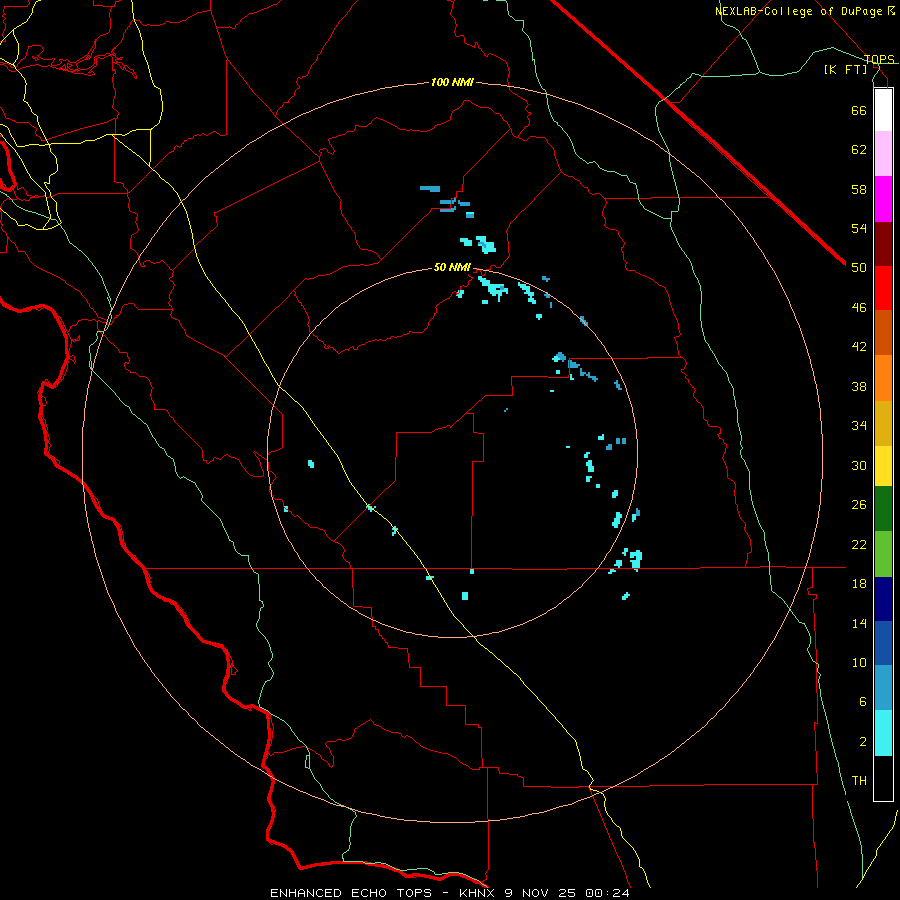The image size is (900, 900).
Task: Click the 50 value on the legend
Action: tap(859, 268)
